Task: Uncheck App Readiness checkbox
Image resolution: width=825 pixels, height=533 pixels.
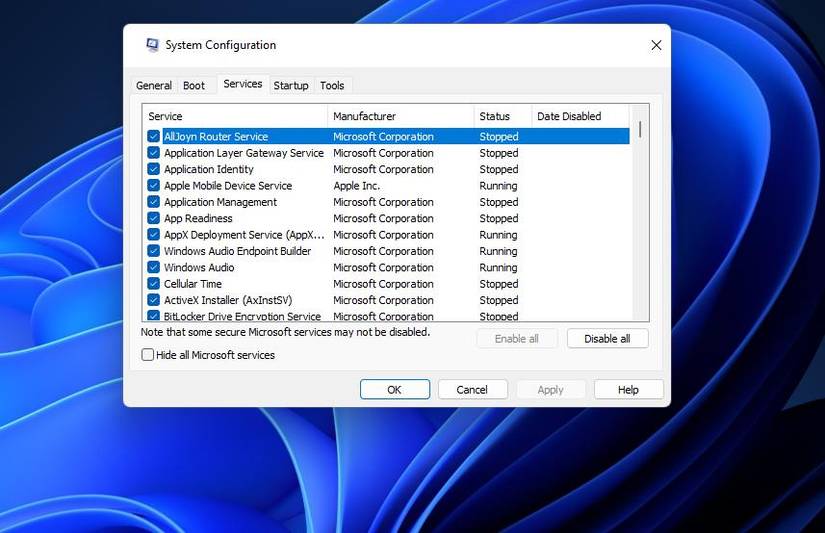Action: 154,218
